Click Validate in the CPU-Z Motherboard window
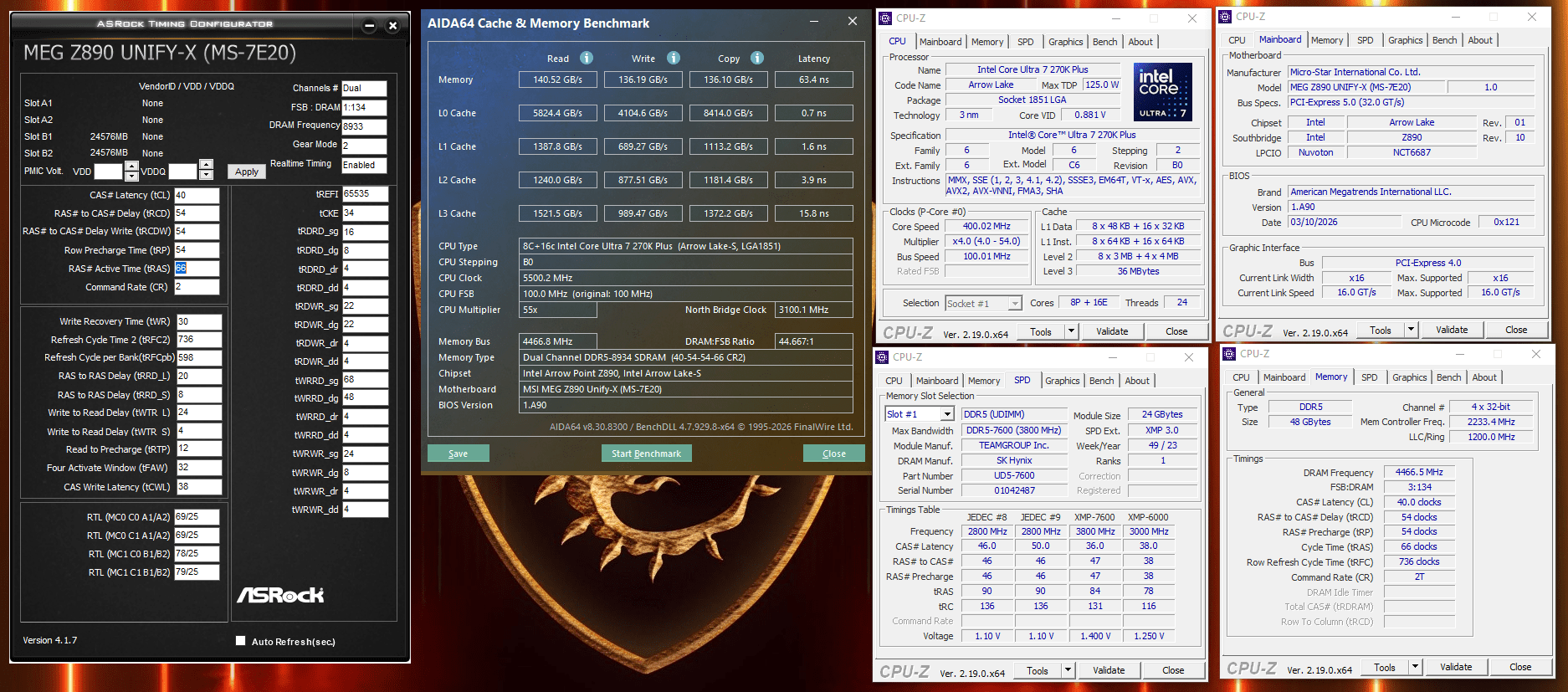Viewport: 1568px width, 692px height. tap(1452, 330)
